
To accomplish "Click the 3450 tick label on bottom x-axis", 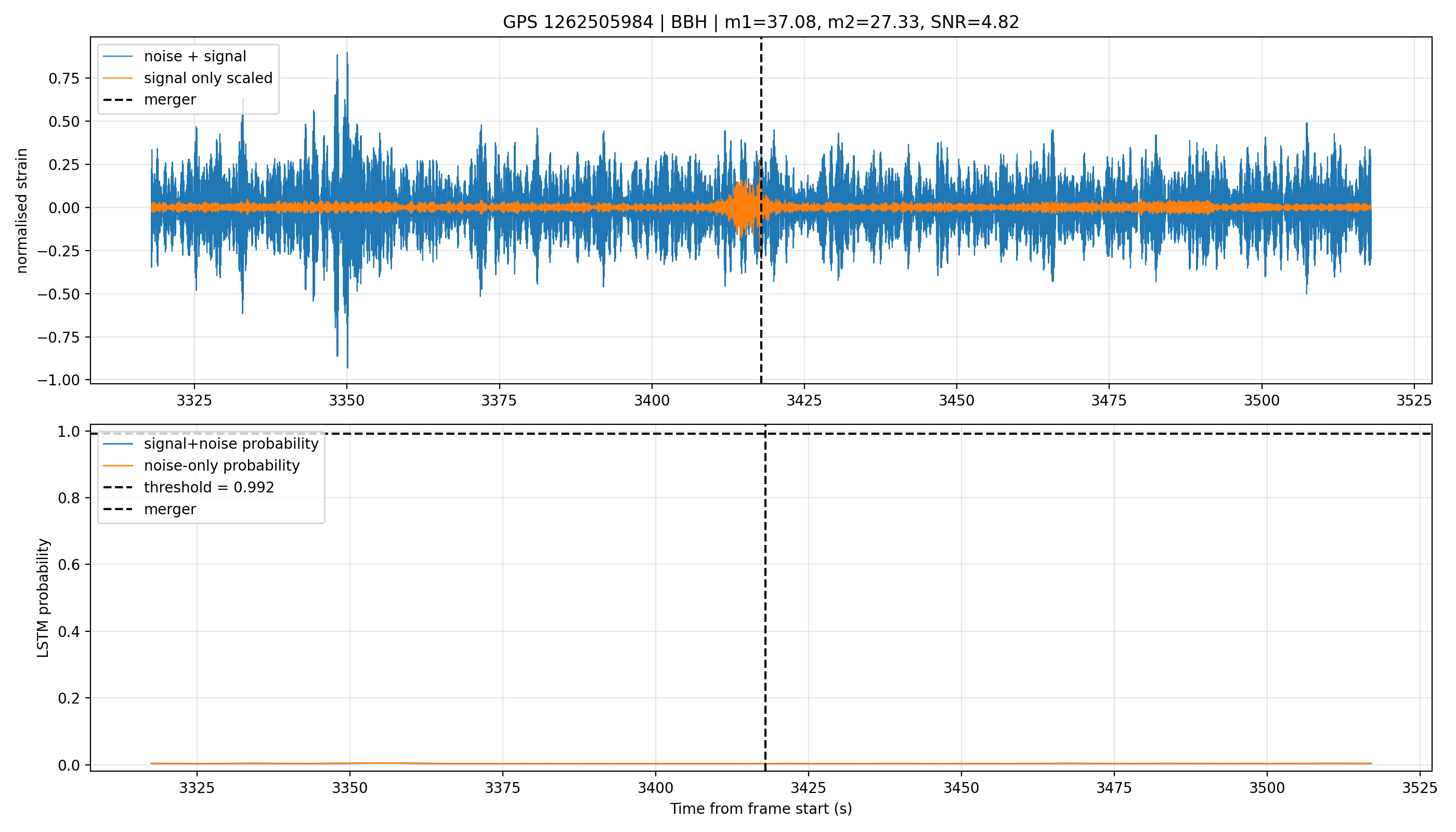I will pyautogui.click(x=961, y=788).
